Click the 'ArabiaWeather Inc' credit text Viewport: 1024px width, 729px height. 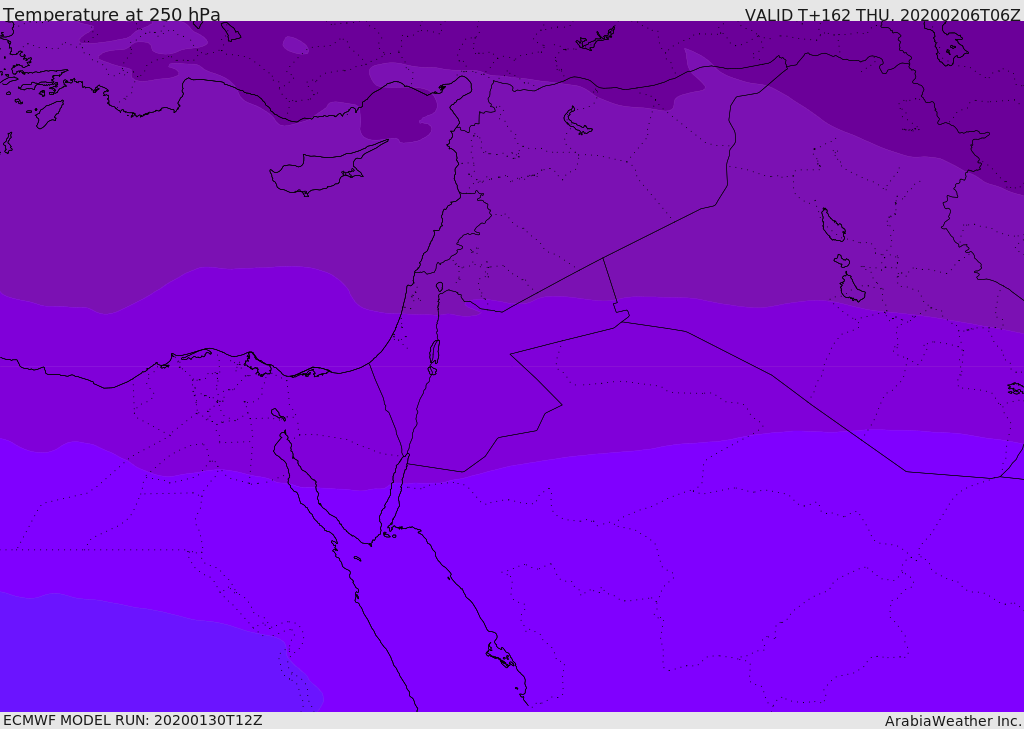[x=953, y=721]
